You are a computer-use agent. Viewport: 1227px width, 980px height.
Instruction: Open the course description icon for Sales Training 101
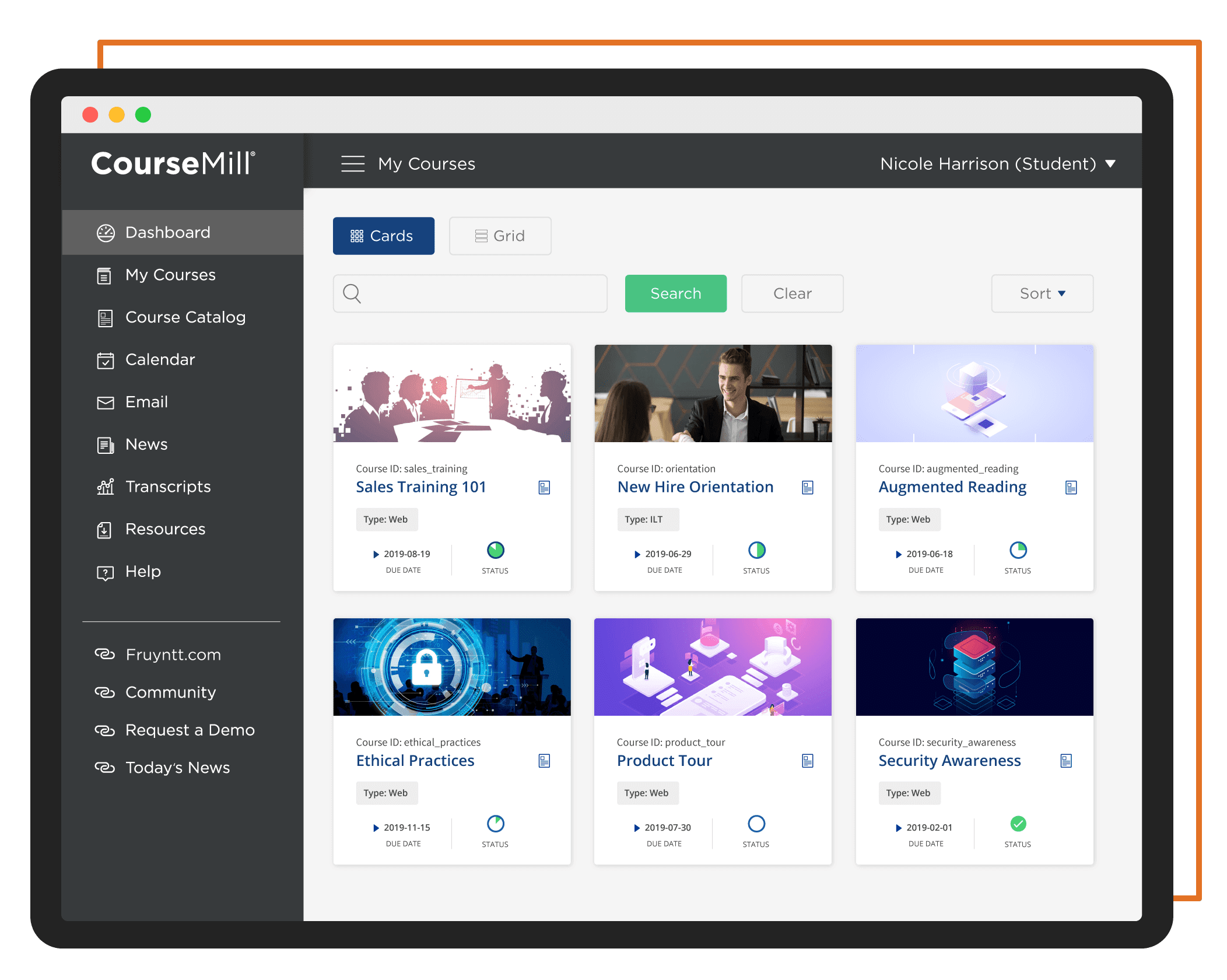pyautogui.click(x=544, y=487)
